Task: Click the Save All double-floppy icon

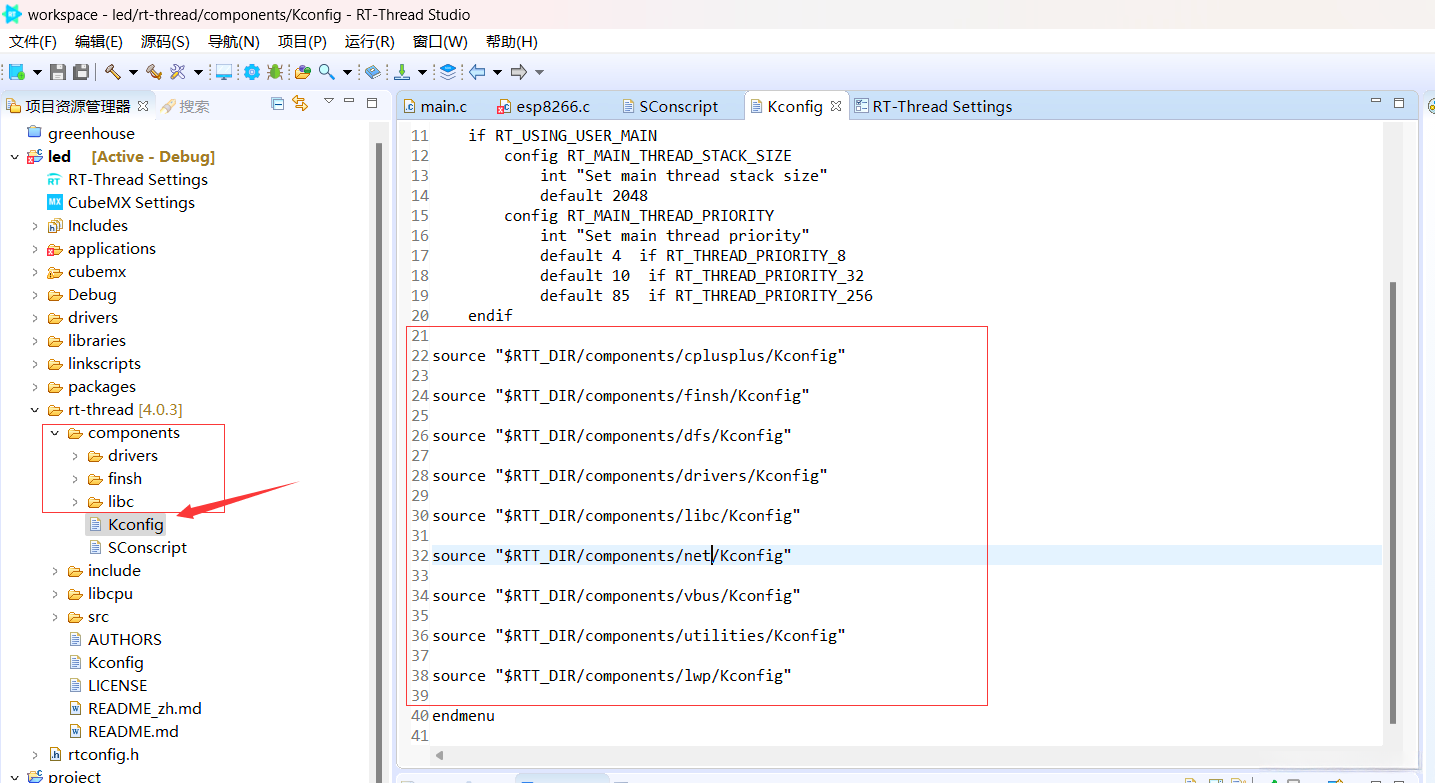Action: coord(81,72)
